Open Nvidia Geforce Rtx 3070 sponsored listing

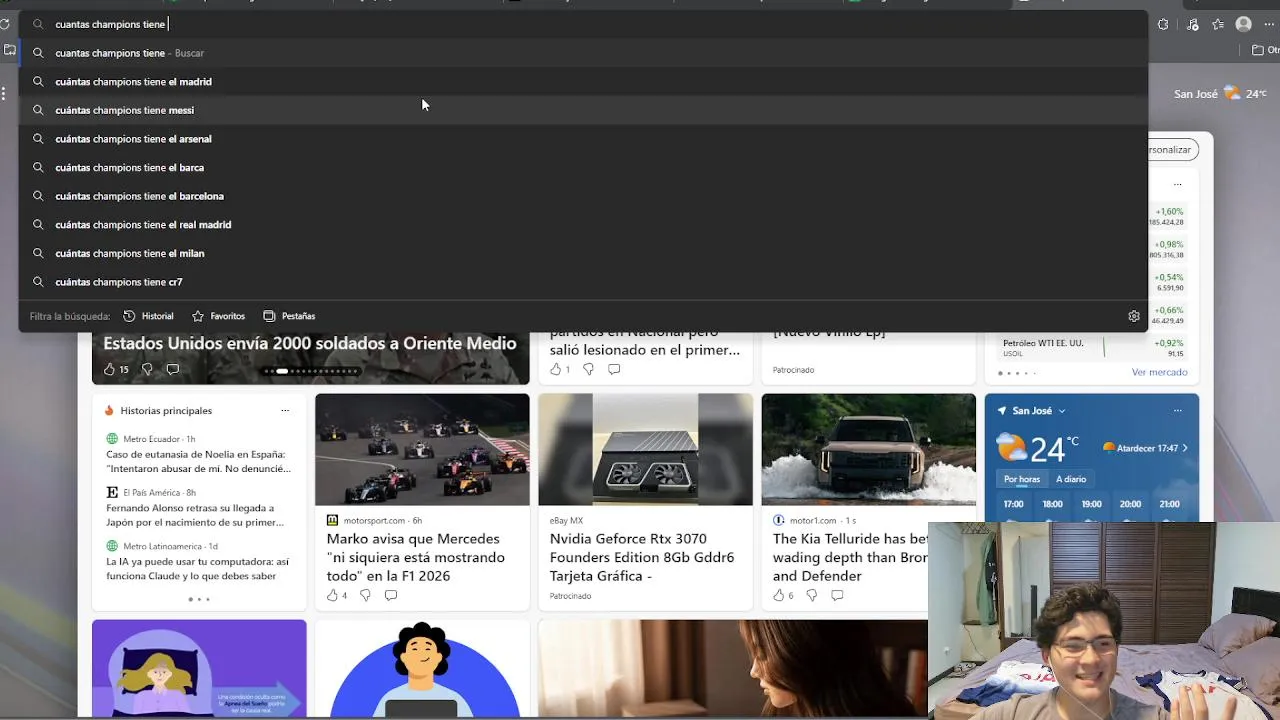click(642, 557)
